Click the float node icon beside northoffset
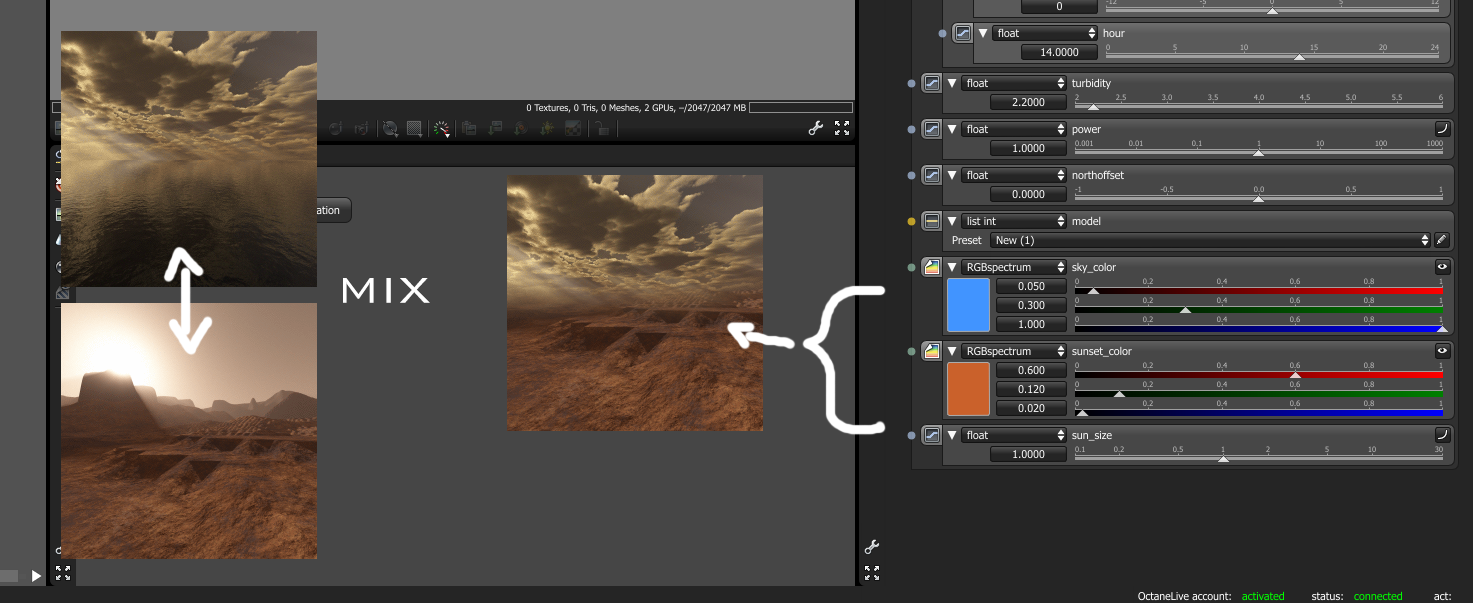The height and width of the screenshot is (603, 1473). point(931,175)
